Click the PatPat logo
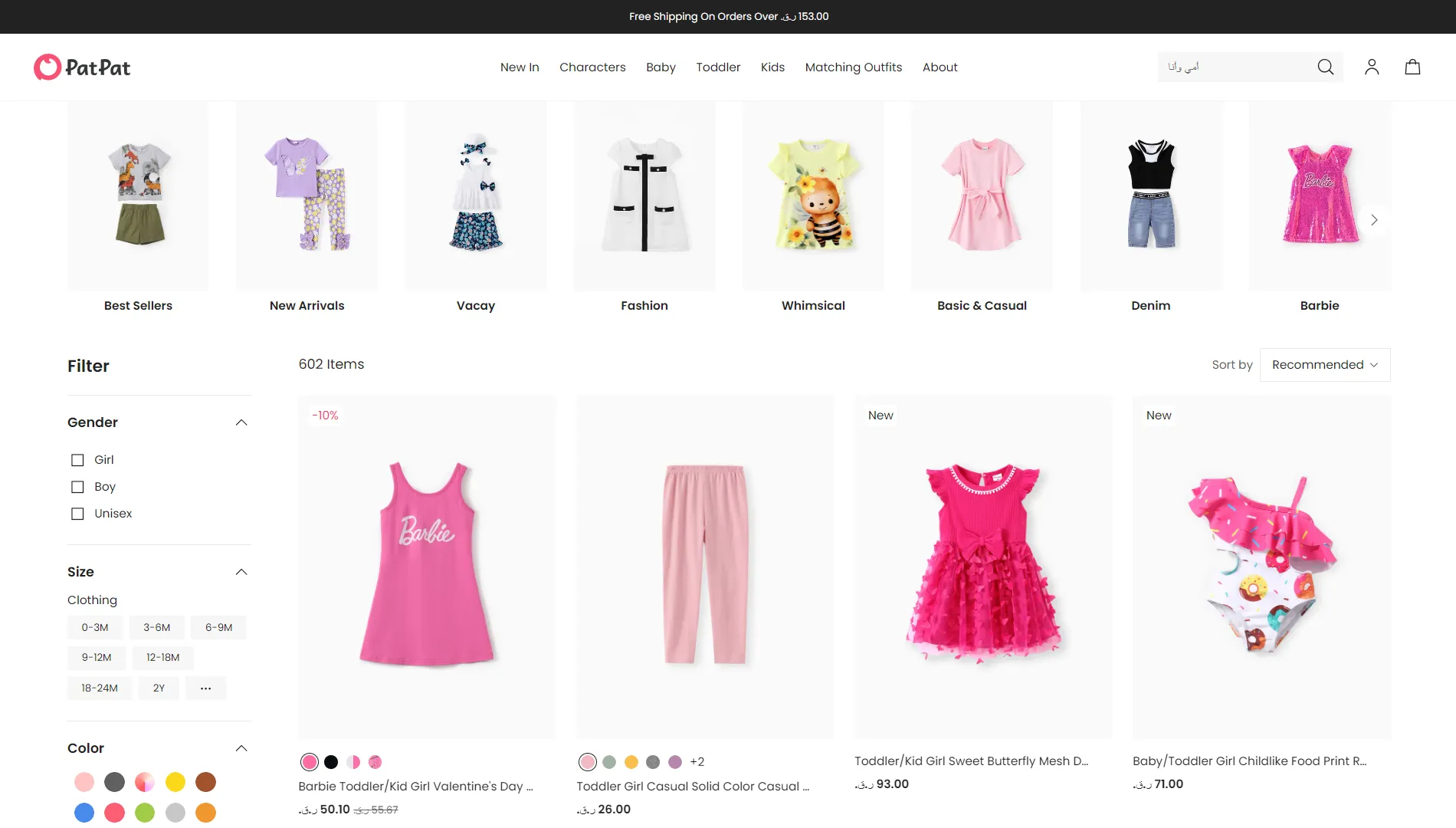 (x=82, y=67)
